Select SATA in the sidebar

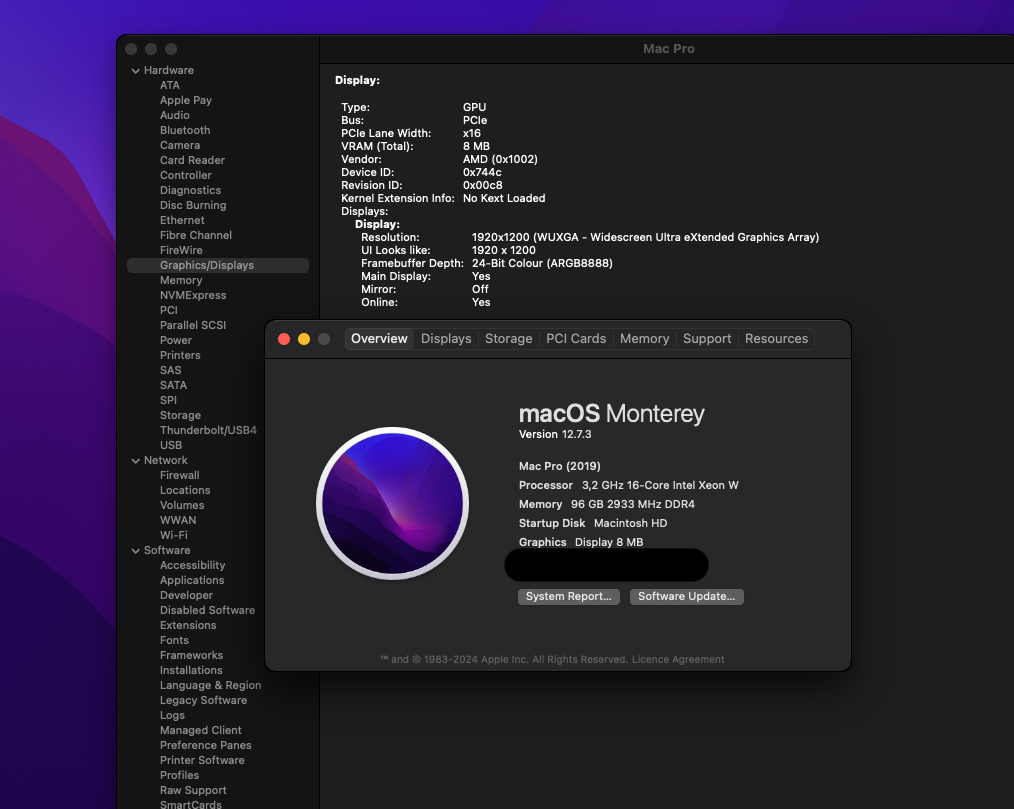(173, 385)
